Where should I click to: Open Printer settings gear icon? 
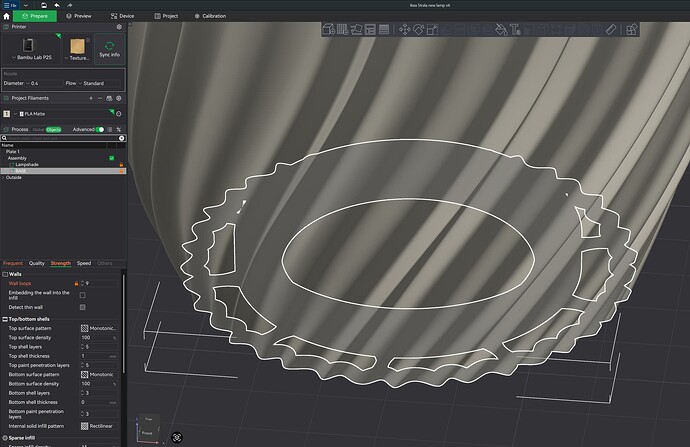tap(119, 27)
